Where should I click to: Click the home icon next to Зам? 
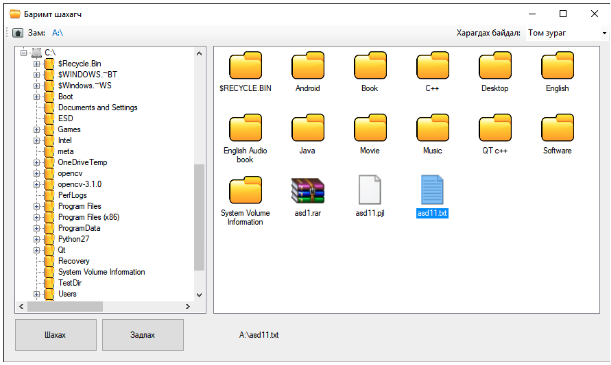pyautogui.click(x=18, y=33)
